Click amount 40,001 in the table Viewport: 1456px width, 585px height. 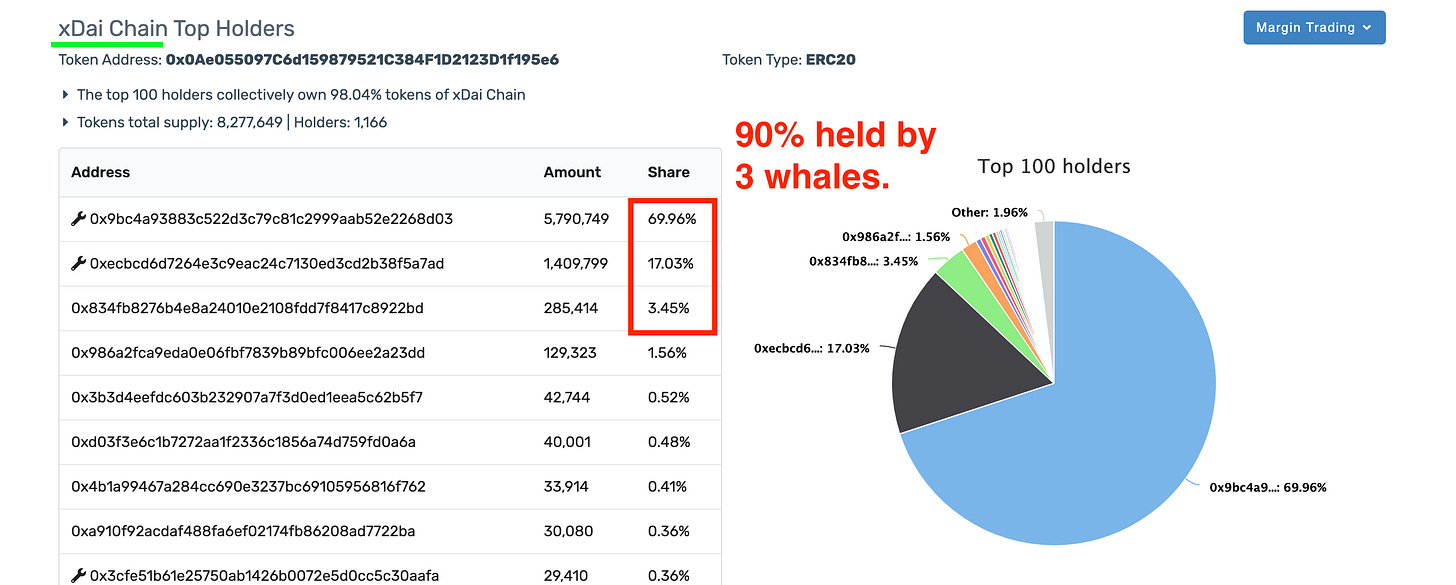coord(567,442)
